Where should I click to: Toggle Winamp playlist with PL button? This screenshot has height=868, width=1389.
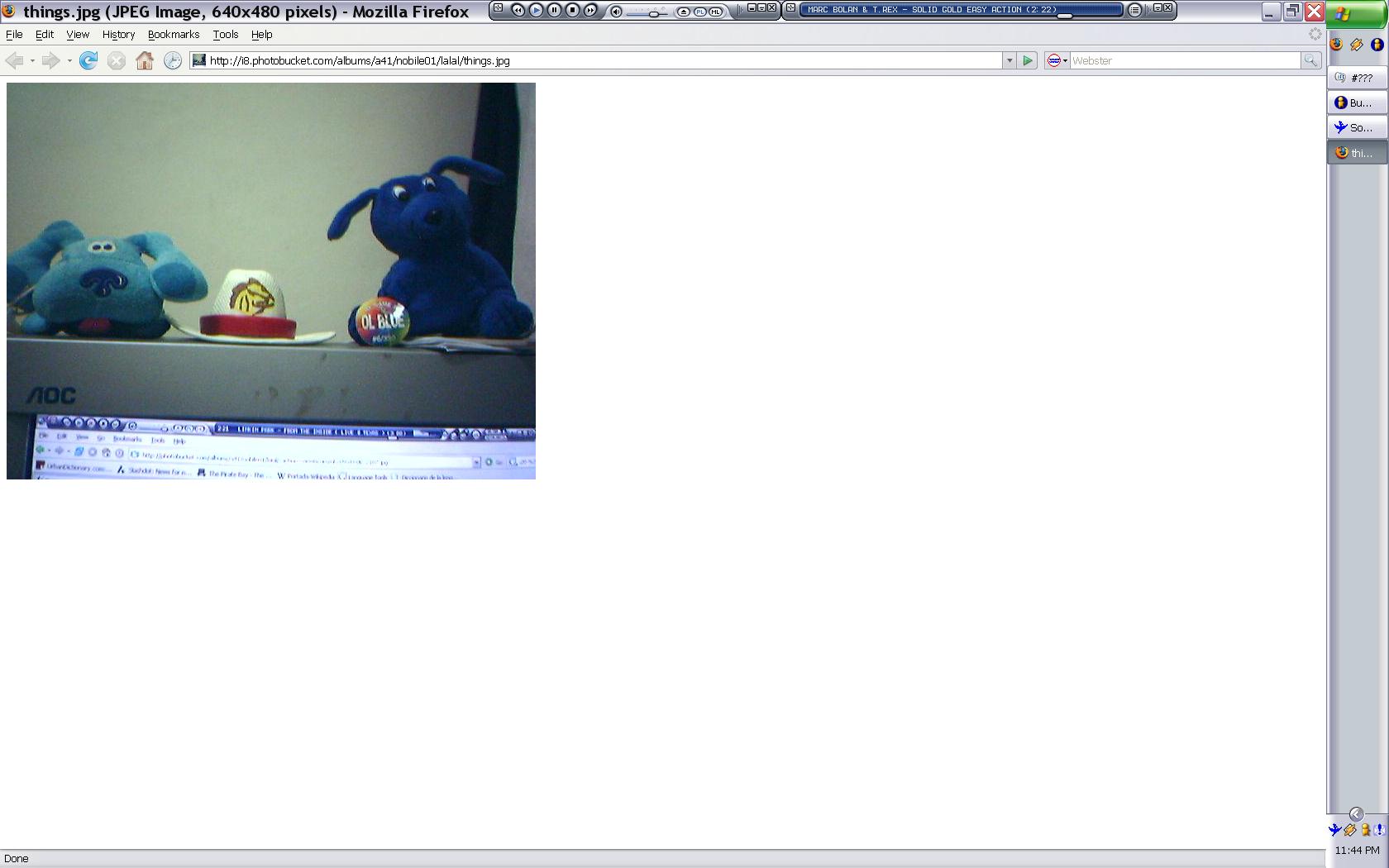click(699, 12)
